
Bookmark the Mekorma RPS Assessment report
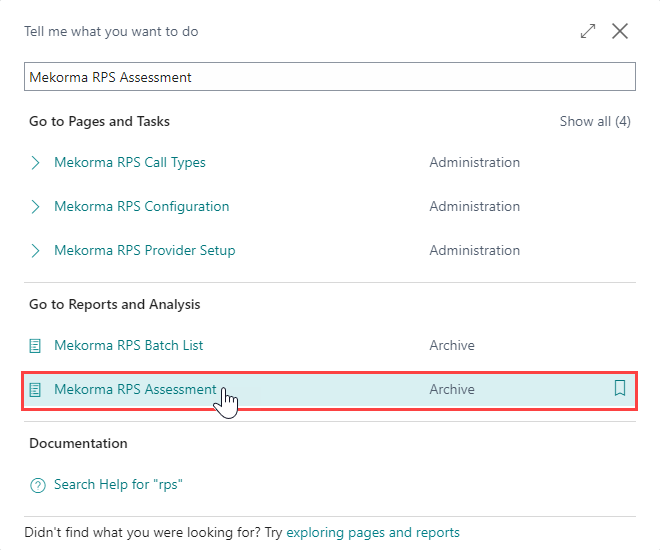[x=620, y=388]
